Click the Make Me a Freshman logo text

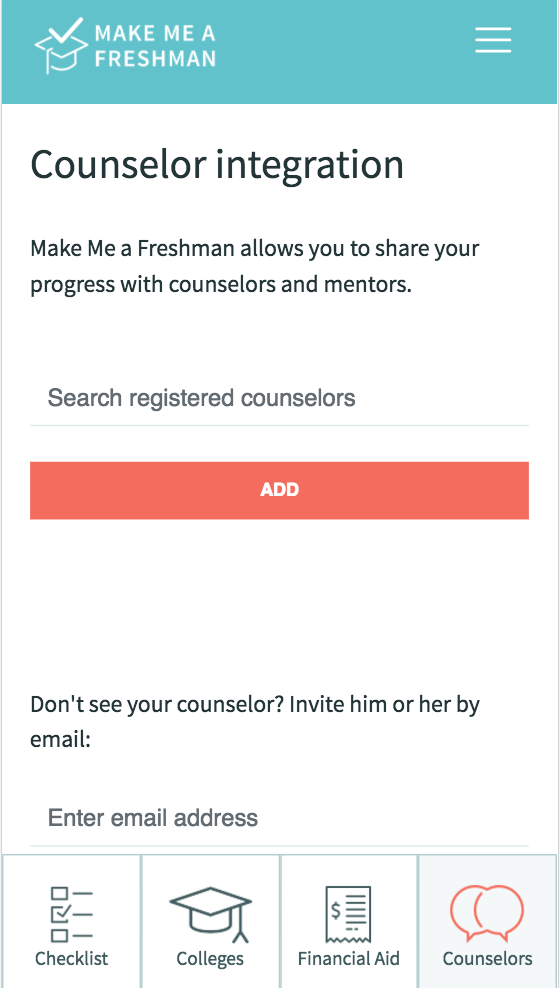click(x=155, y=45)
